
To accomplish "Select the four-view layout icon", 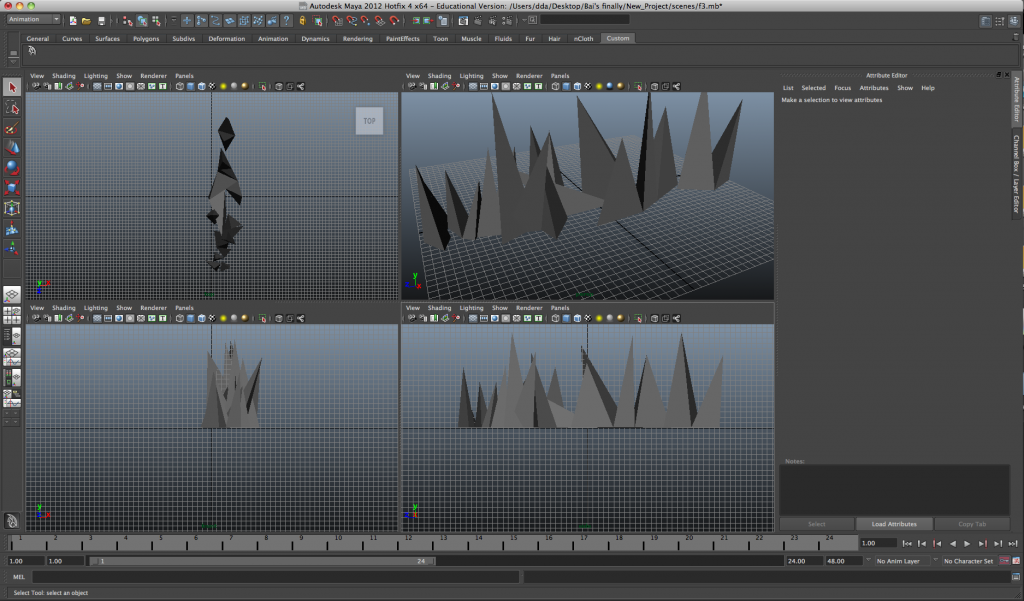I will [x=12, y=315].
